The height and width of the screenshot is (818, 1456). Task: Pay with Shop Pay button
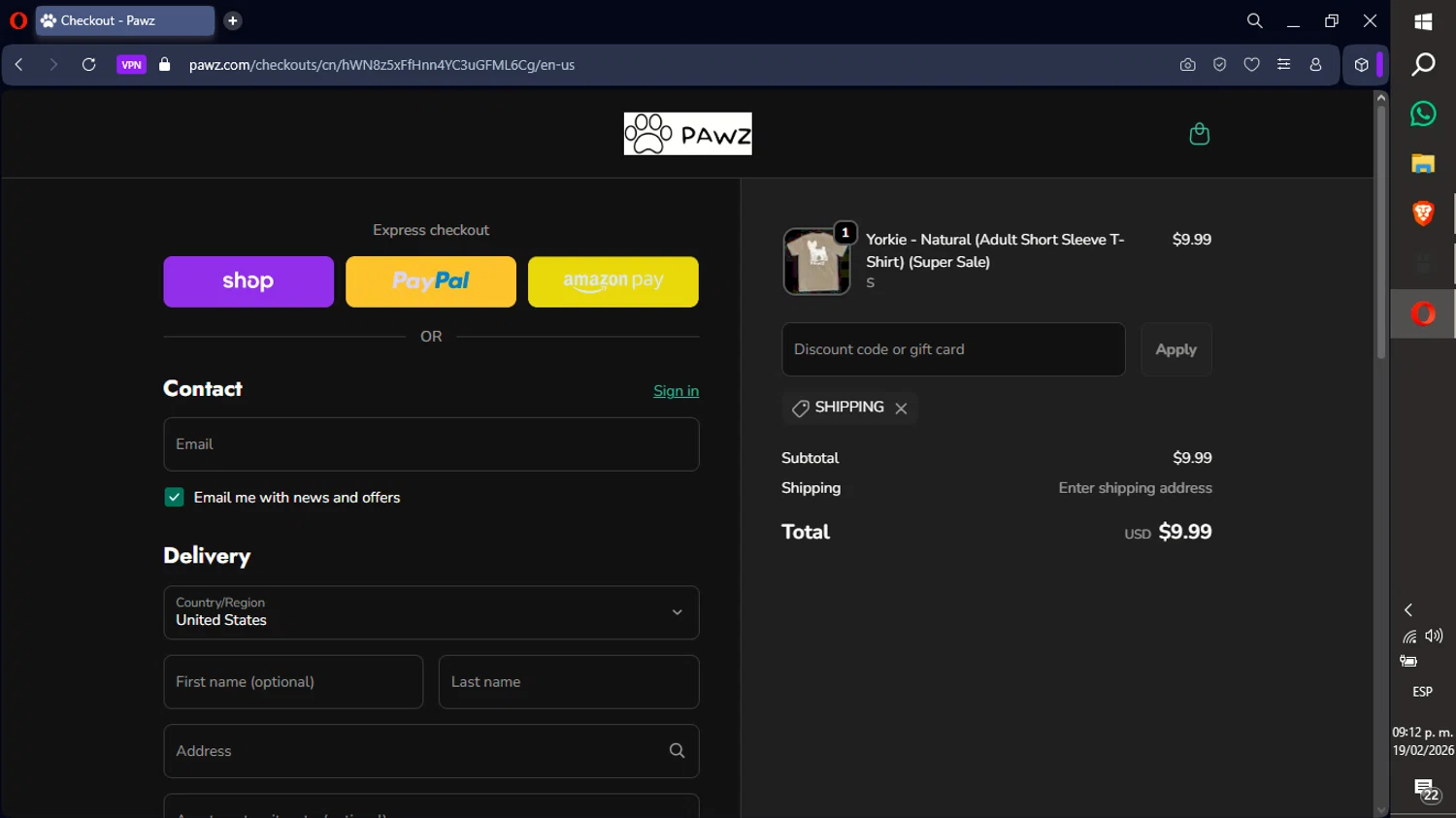pyautogui.click(x=248, y=281)
